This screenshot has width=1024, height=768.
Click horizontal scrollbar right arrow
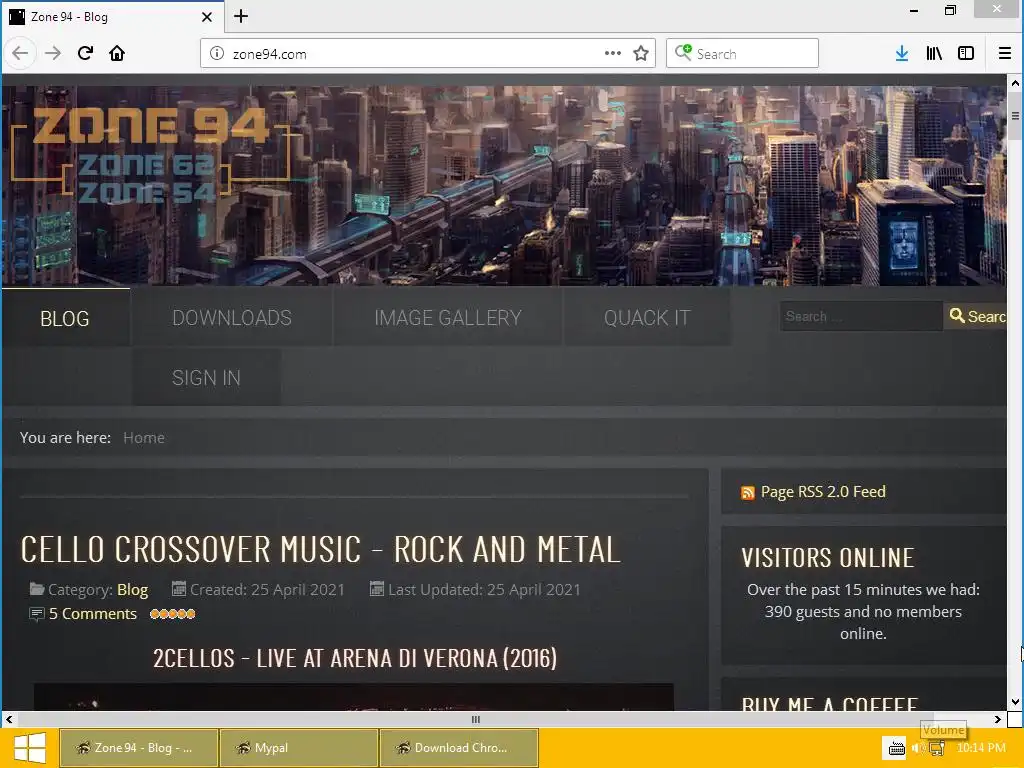(997, 719)
